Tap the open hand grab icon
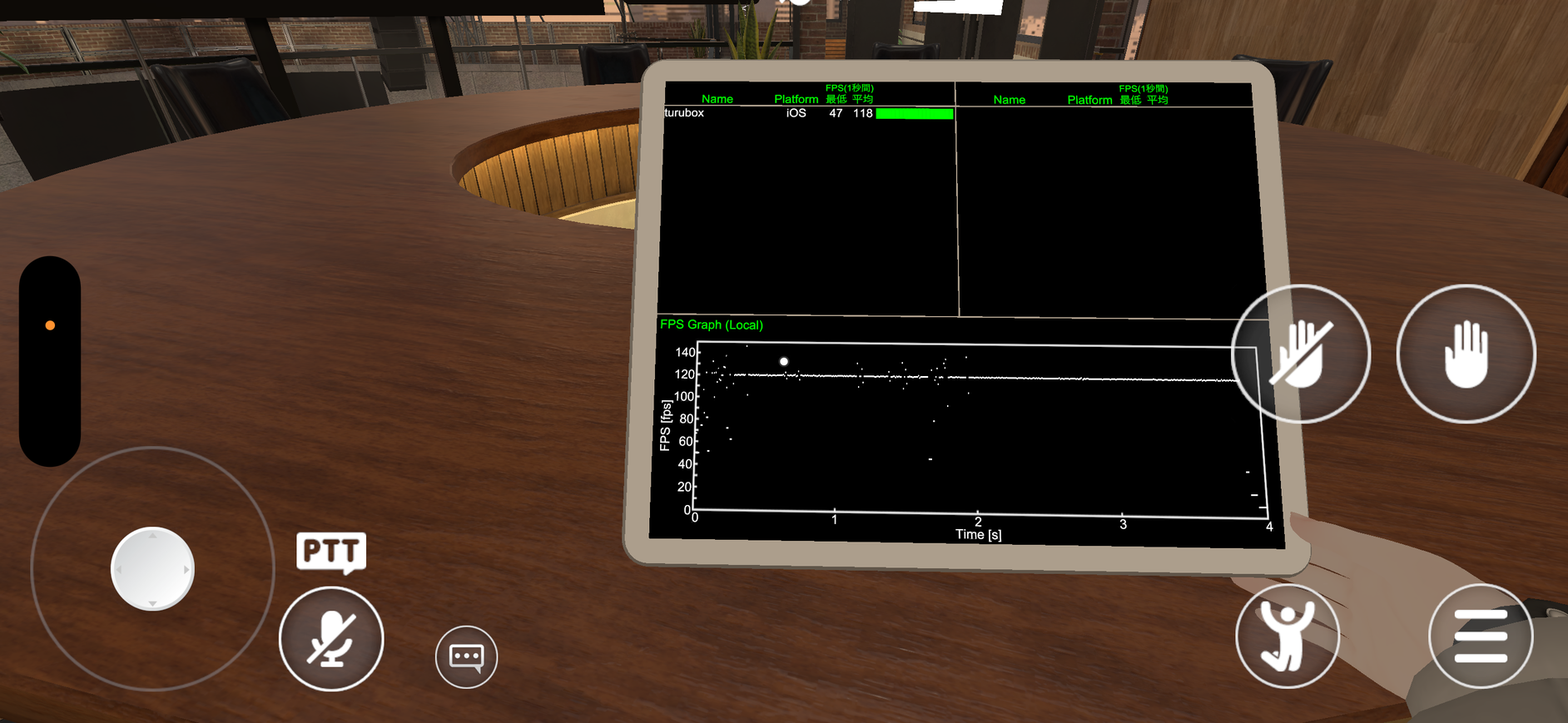Screen dimensions: 1568x723 (x=1466, y=354)
